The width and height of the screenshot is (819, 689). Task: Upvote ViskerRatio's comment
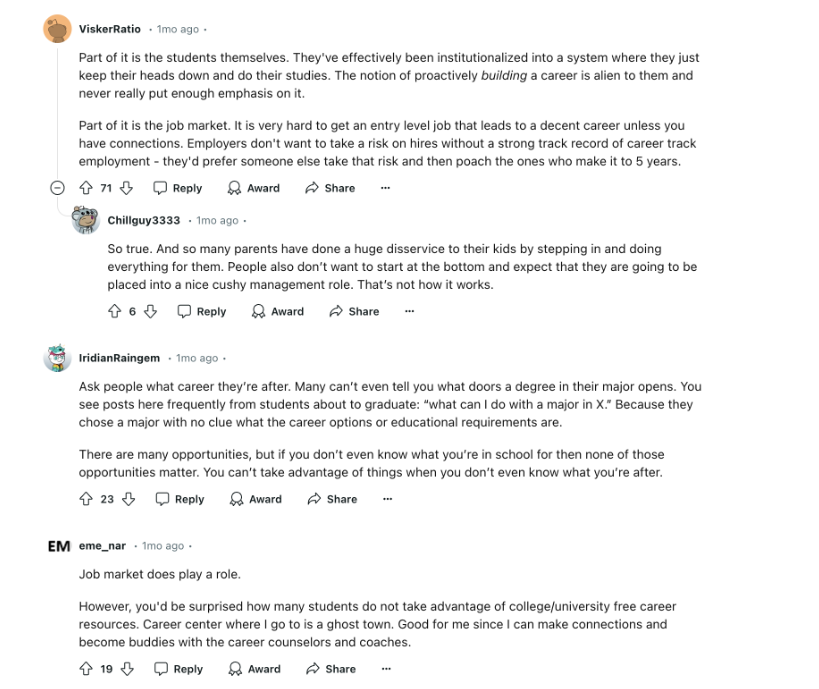point(86,188)
